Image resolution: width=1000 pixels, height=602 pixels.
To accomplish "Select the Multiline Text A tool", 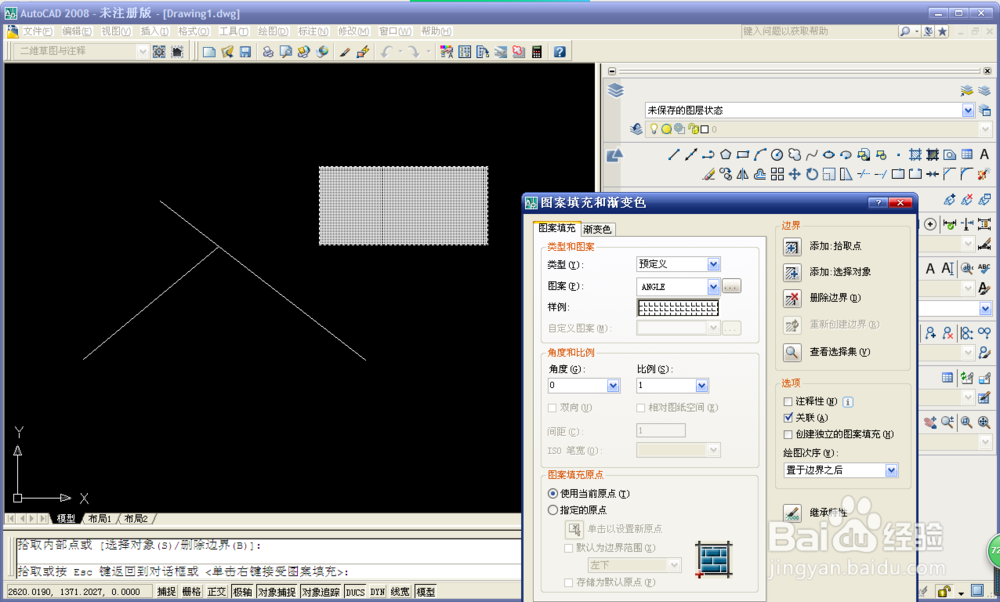I will click(984, 154).
